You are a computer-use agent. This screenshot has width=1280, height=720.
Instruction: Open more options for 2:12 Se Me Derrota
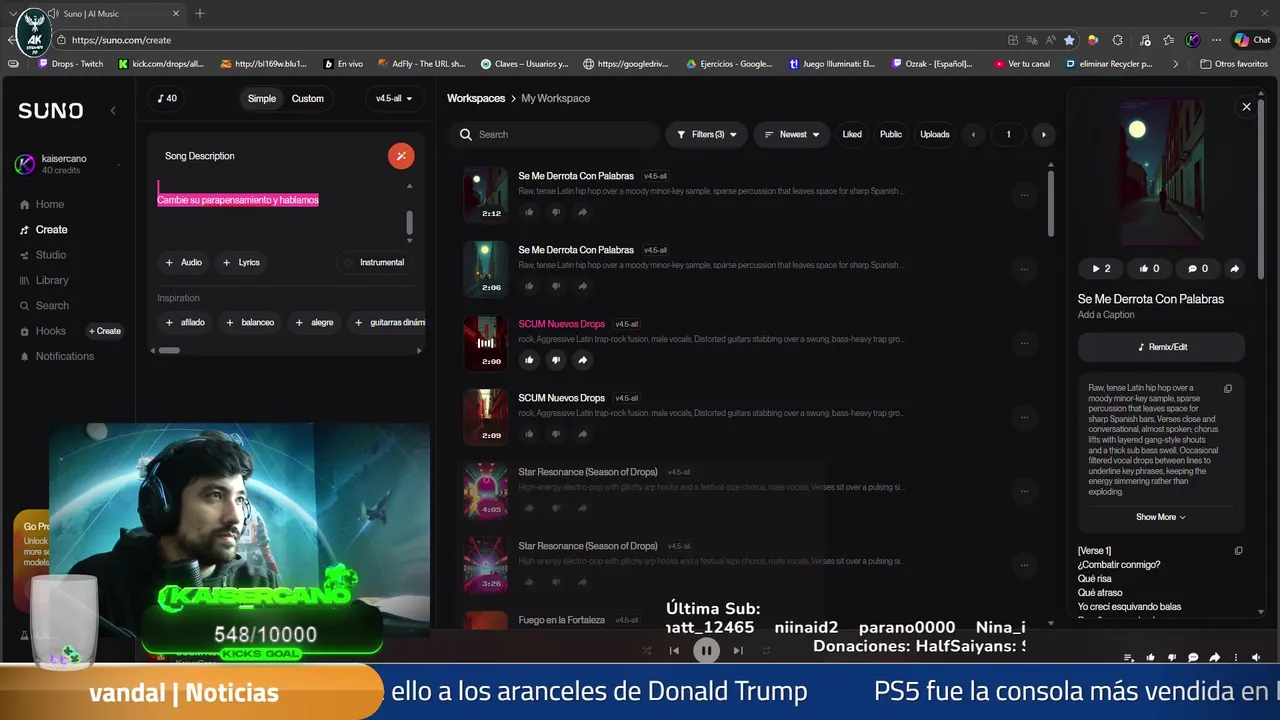pos(1024,195)
